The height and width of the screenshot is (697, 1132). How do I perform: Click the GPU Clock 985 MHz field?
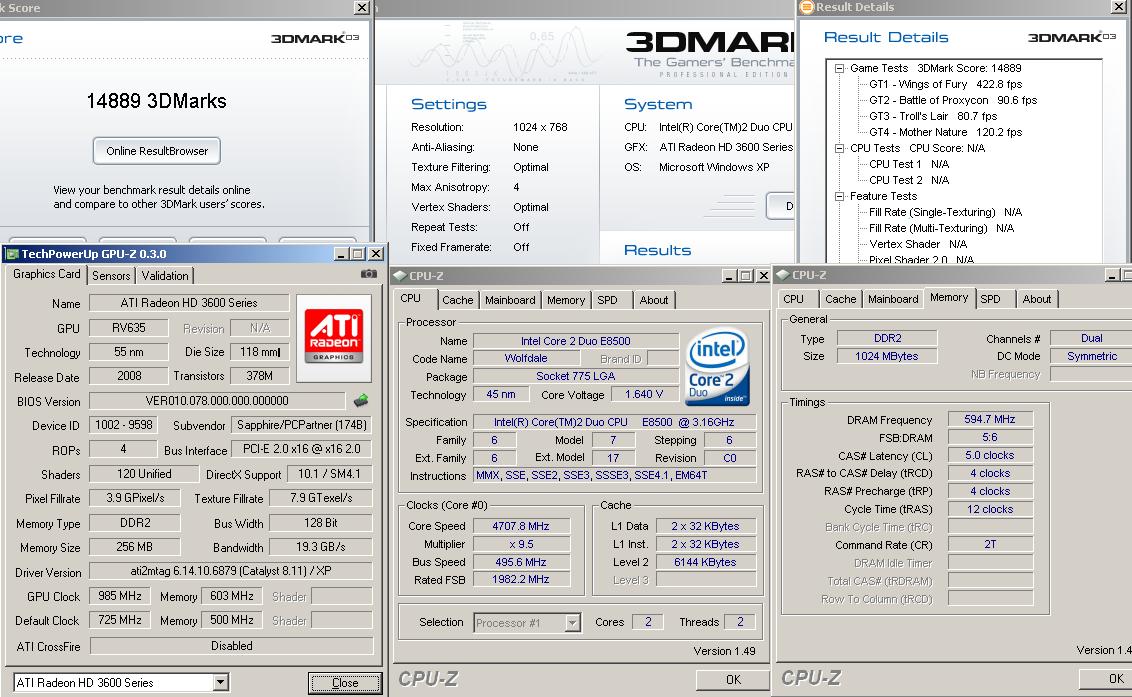120,597
